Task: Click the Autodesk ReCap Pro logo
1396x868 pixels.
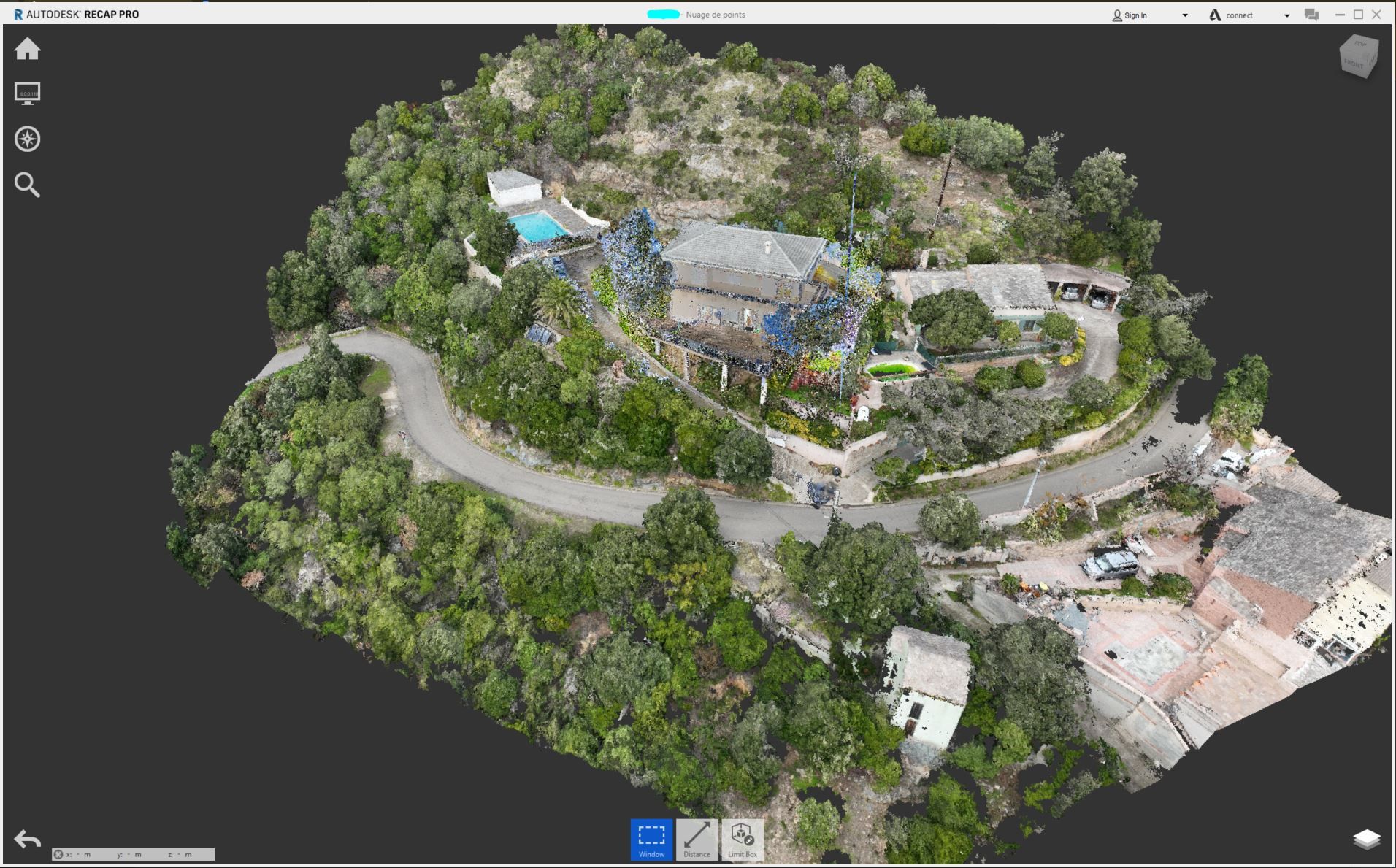Action: pos(76,14)
